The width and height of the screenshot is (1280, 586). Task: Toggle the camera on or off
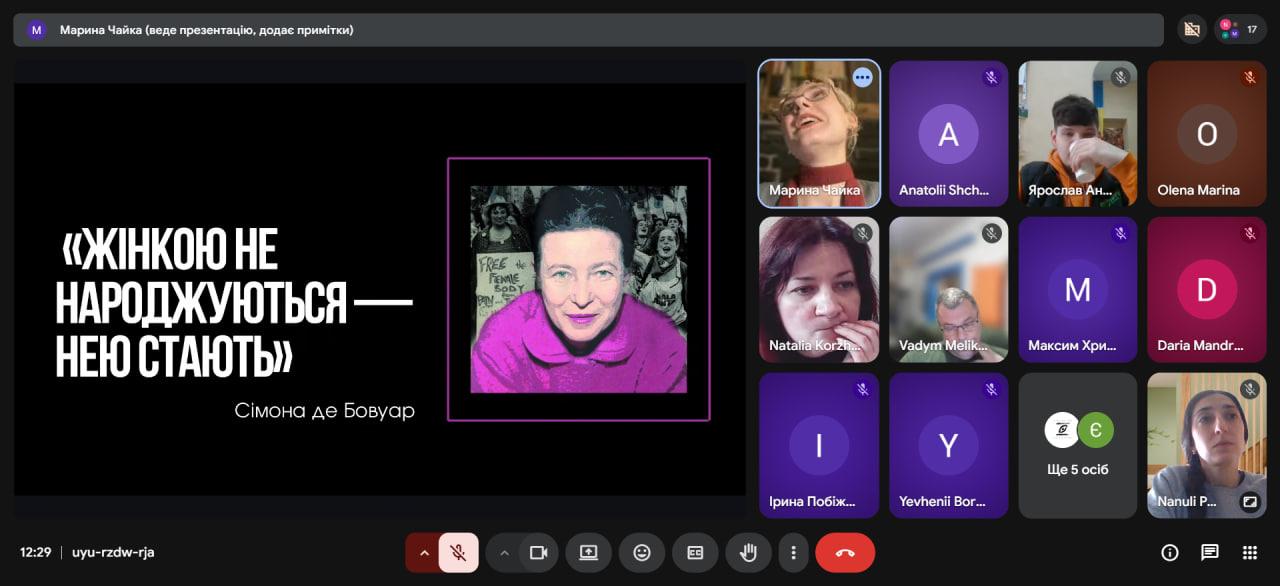(x=539, y=553)
